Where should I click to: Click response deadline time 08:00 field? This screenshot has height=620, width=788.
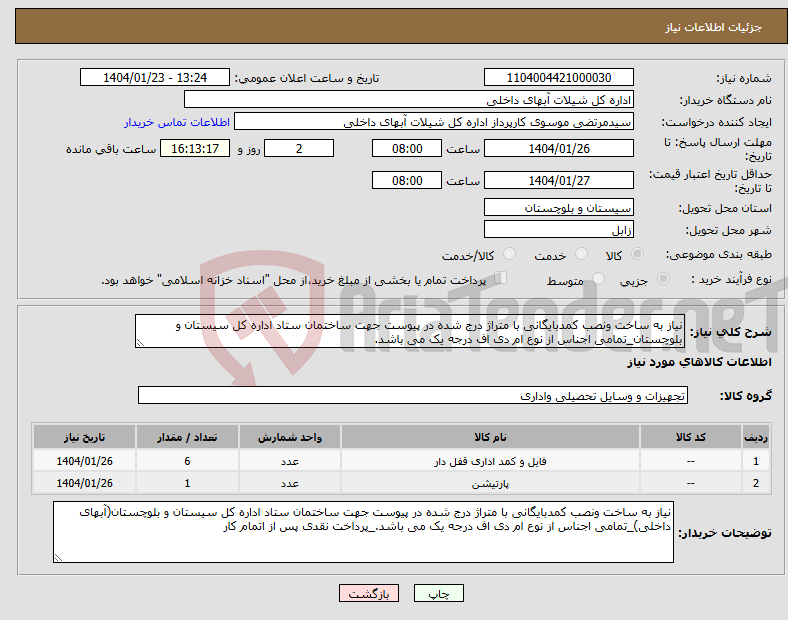(407, 149)
